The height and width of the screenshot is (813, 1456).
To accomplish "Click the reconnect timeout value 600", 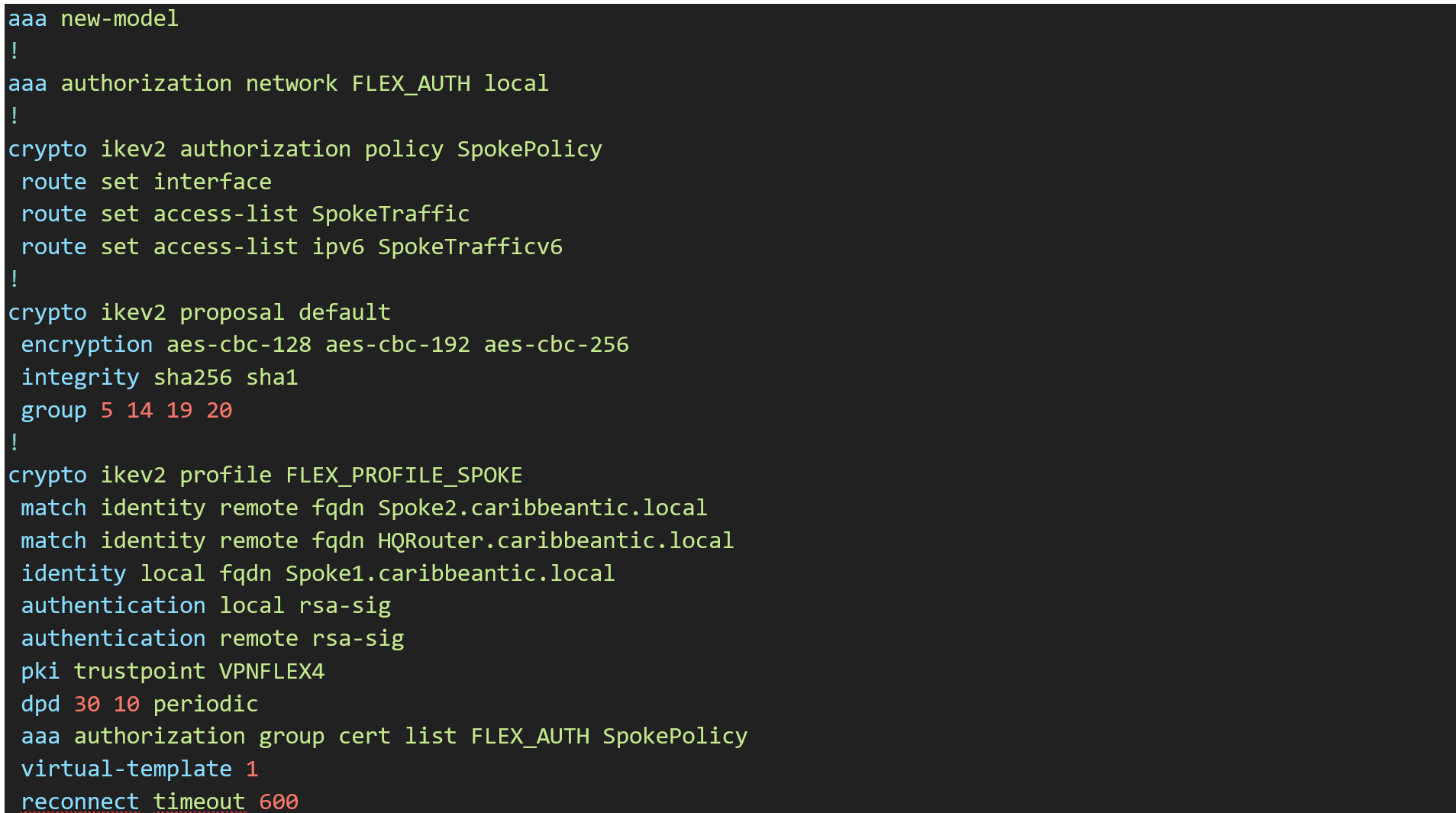I will click(279, 802).
